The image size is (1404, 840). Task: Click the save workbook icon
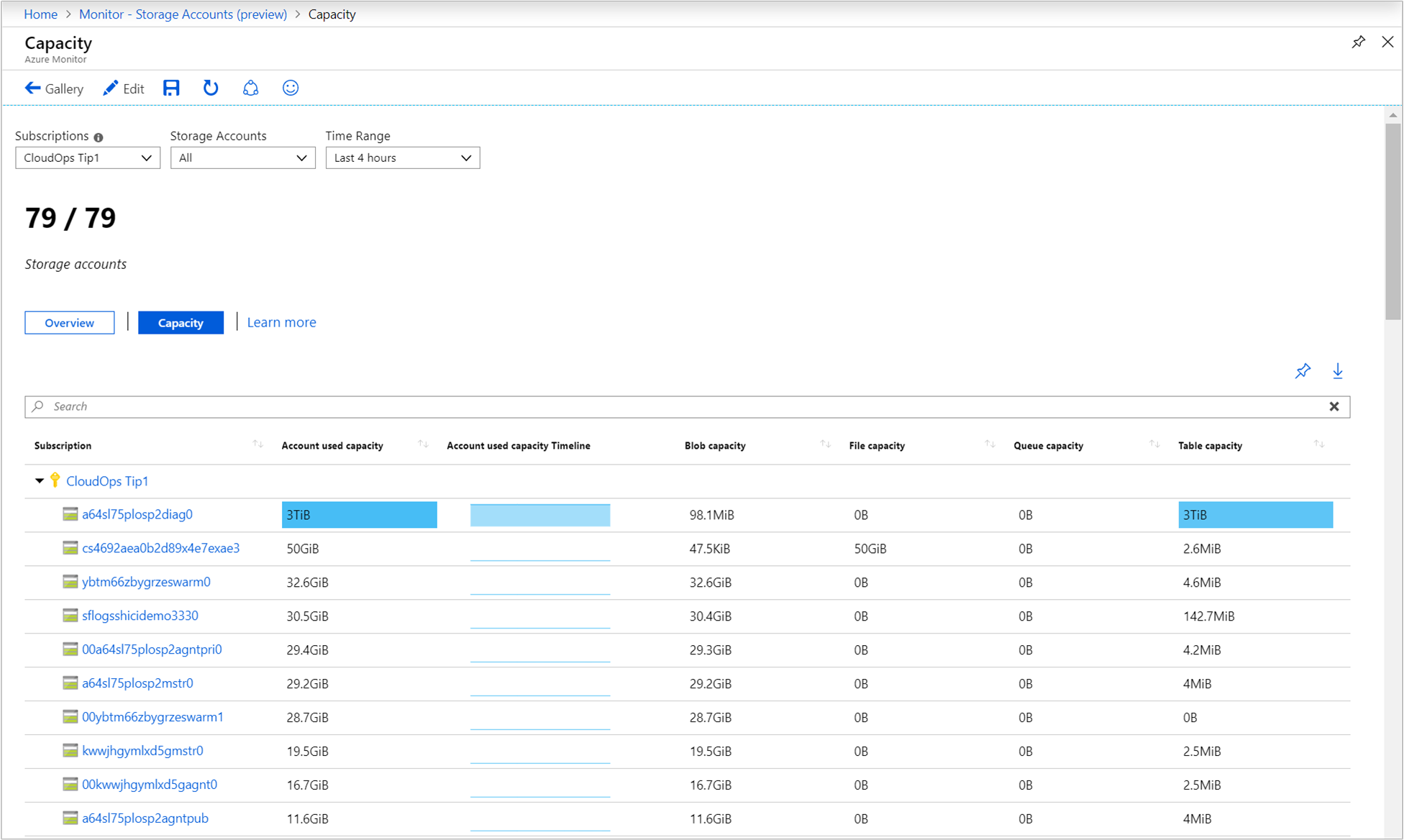pos(172,89)
